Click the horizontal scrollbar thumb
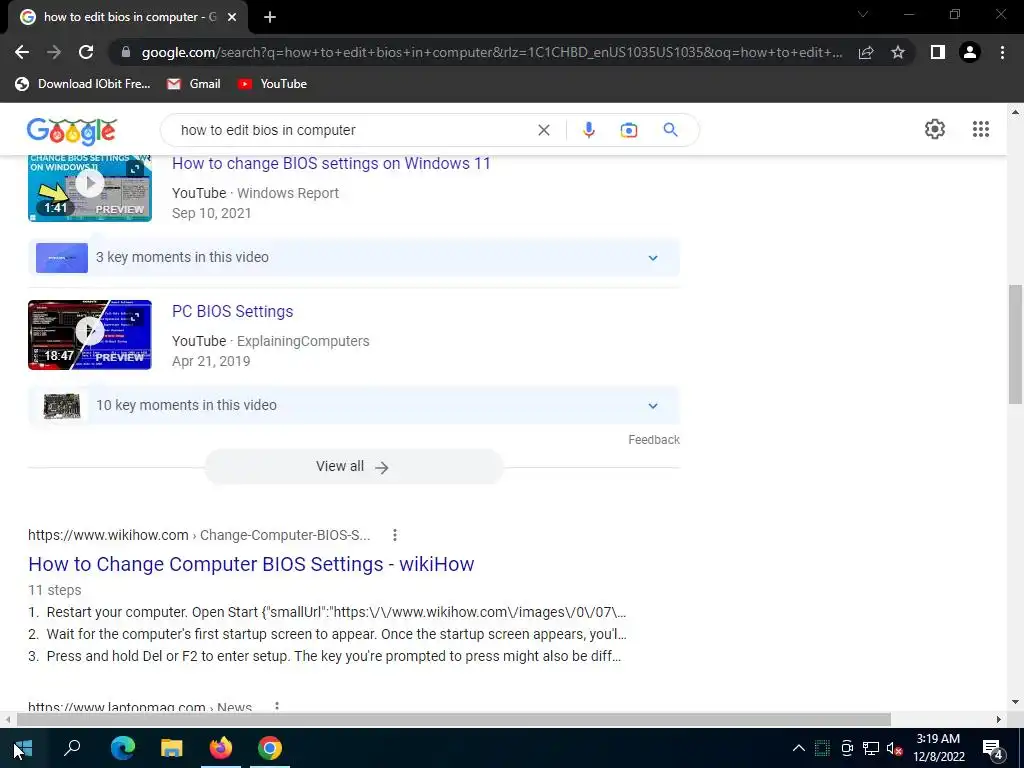The image size is (1024, 768). click(454, 719)
